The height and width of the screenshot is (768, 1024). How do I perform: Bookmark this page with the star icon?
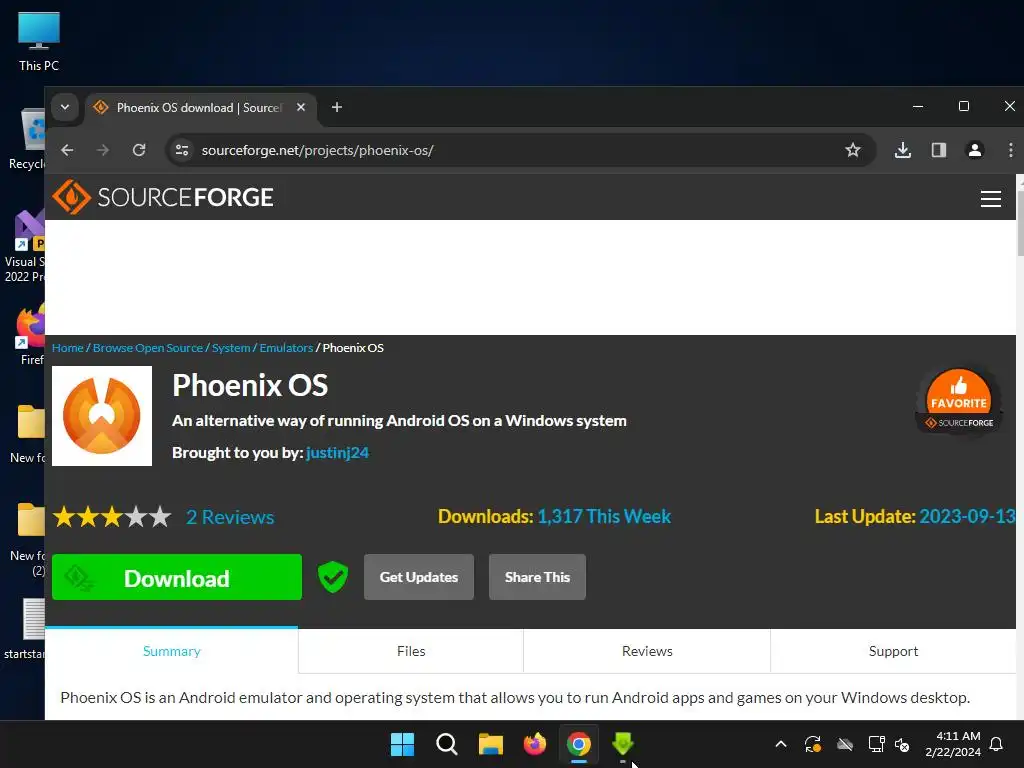click(852, 150)
